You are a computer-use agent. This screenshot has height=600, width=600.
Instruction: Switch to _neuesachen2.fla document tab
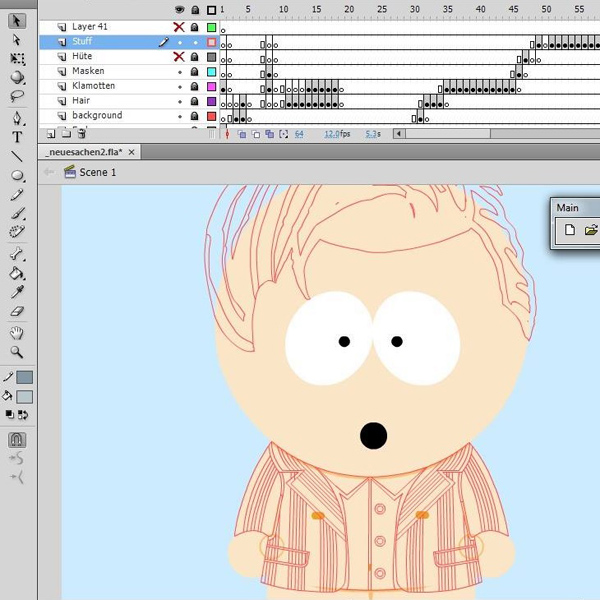pyautogui.click(x=84, y=152)
